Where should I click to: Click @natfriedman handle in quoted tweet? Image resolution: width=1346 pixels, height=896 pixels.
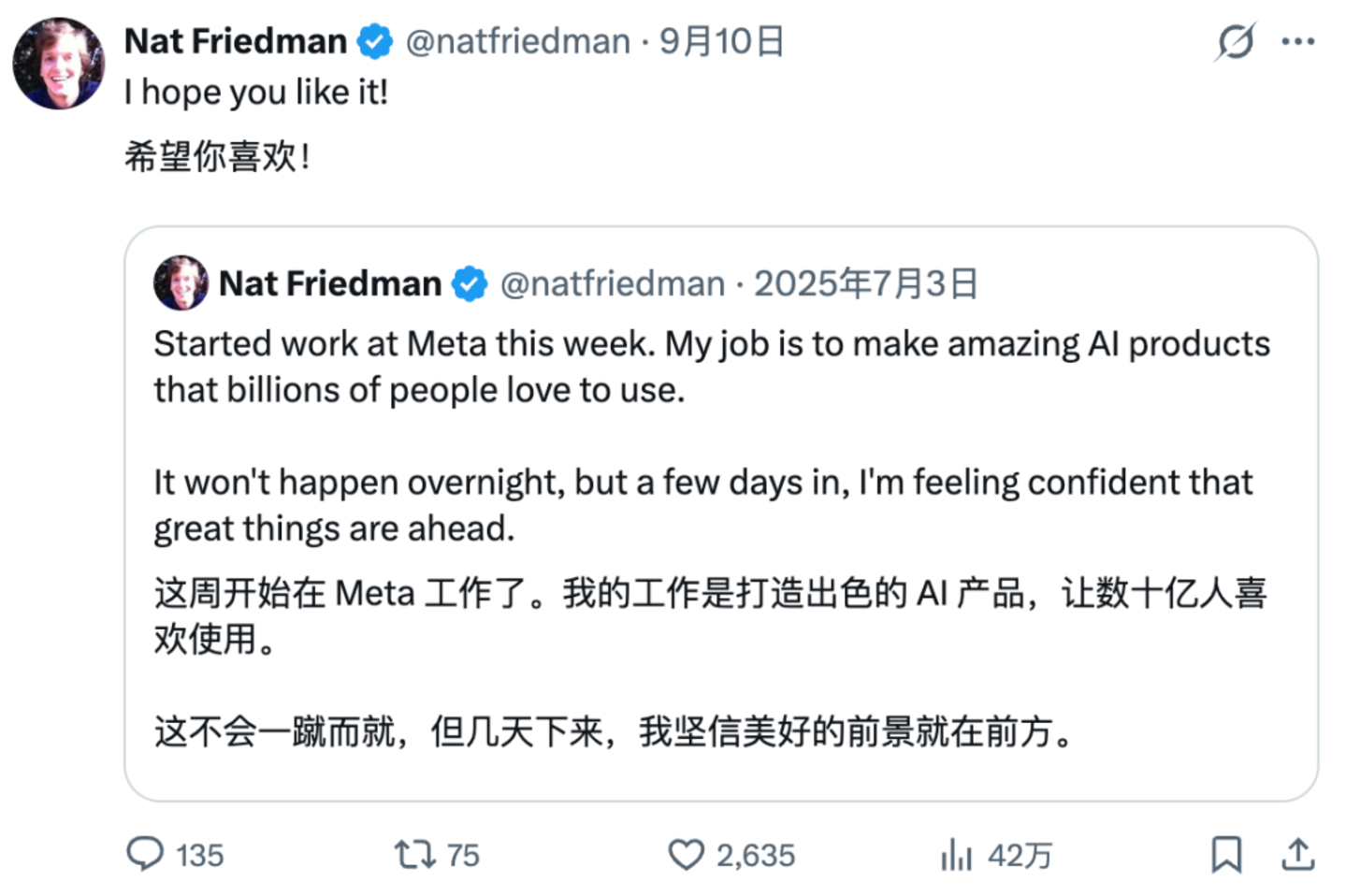click(613, 283)
